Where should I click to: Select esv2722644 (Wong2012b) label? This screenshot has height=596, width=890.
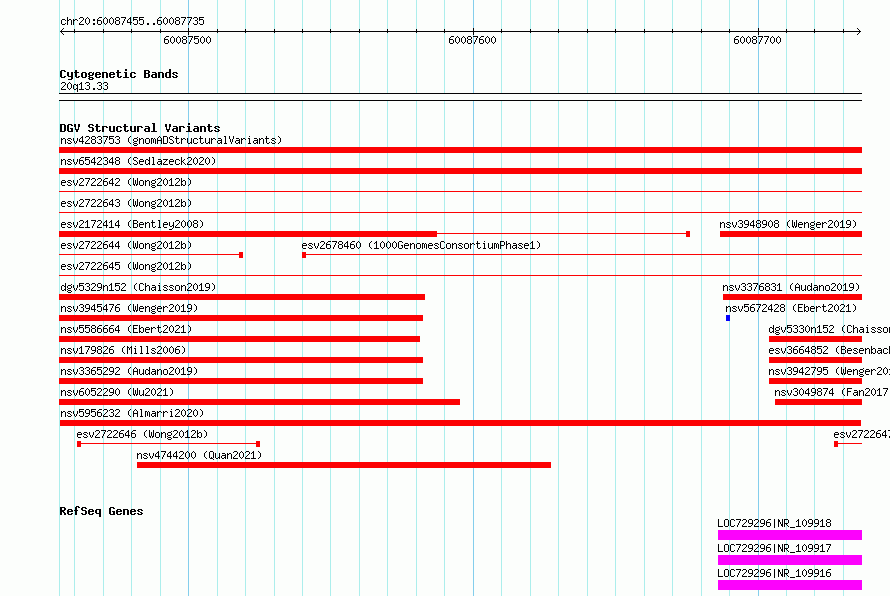pos(126,245)
